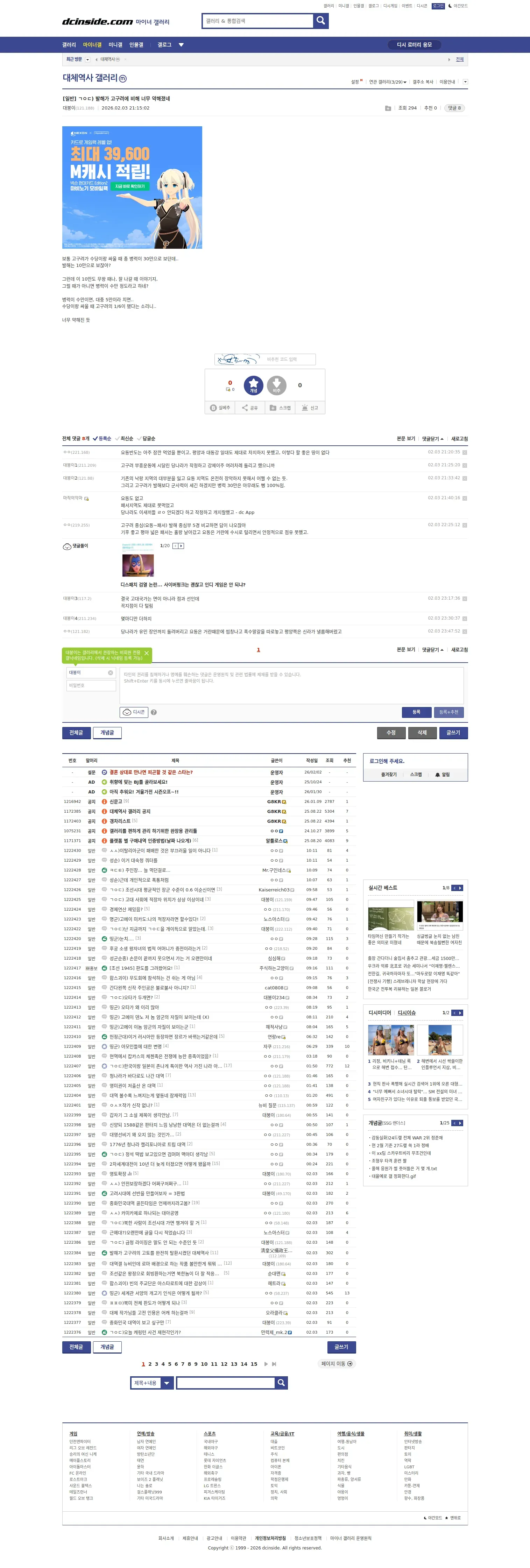530x1568 pixels.
Task: Open the 디시콘 emoticon picker
Action: pyautogui.click(x=134, y=712)
